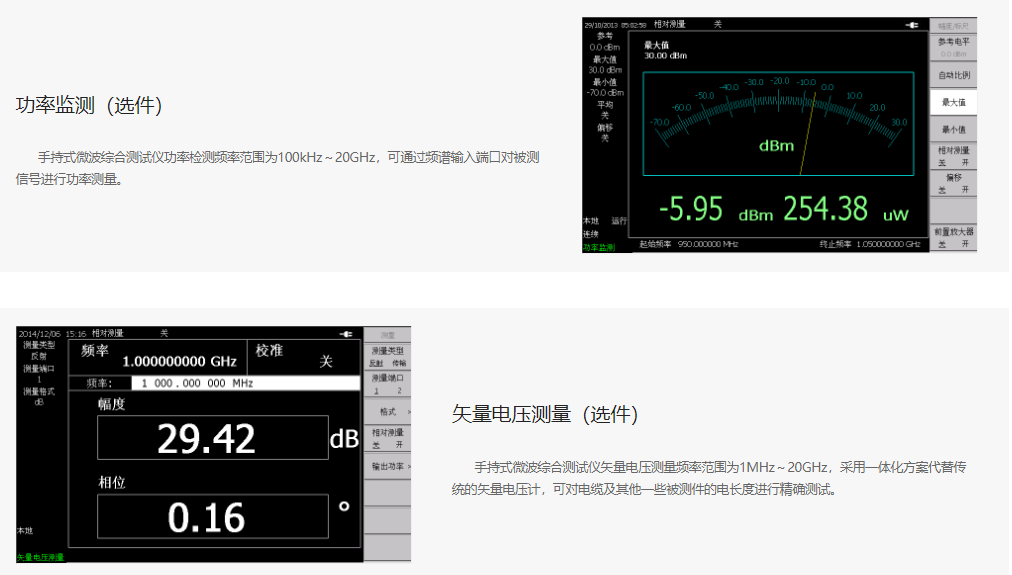Click the green 功率监测 mode label
The width and height of the screenshot is (1012, 575).
pyautogui.click(x=599, y=246)
